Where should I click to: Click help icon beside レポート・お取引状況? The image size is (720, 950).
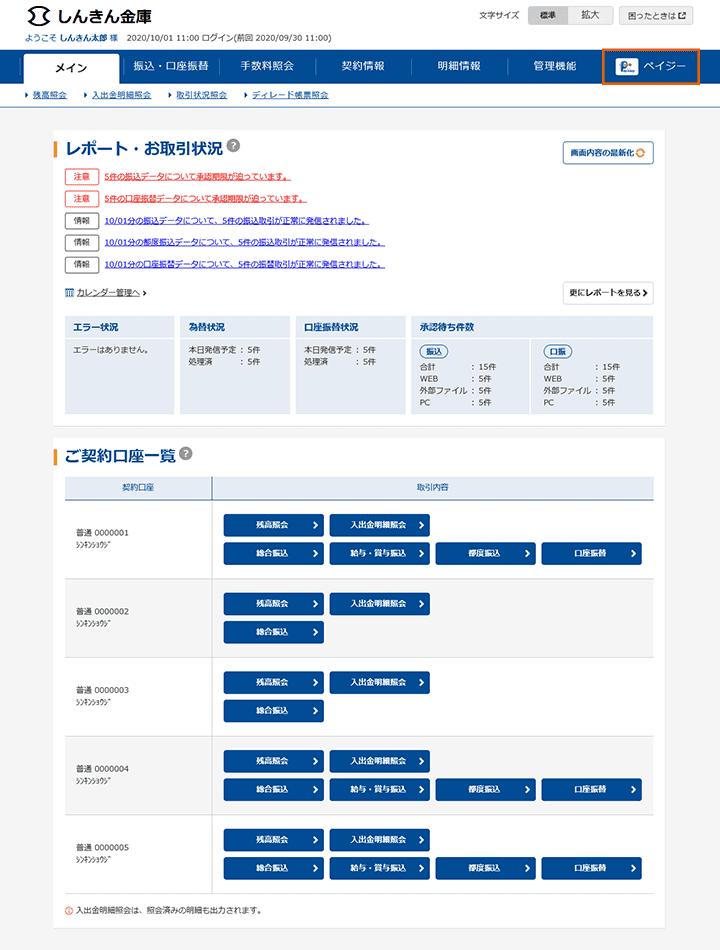(233, 146)
